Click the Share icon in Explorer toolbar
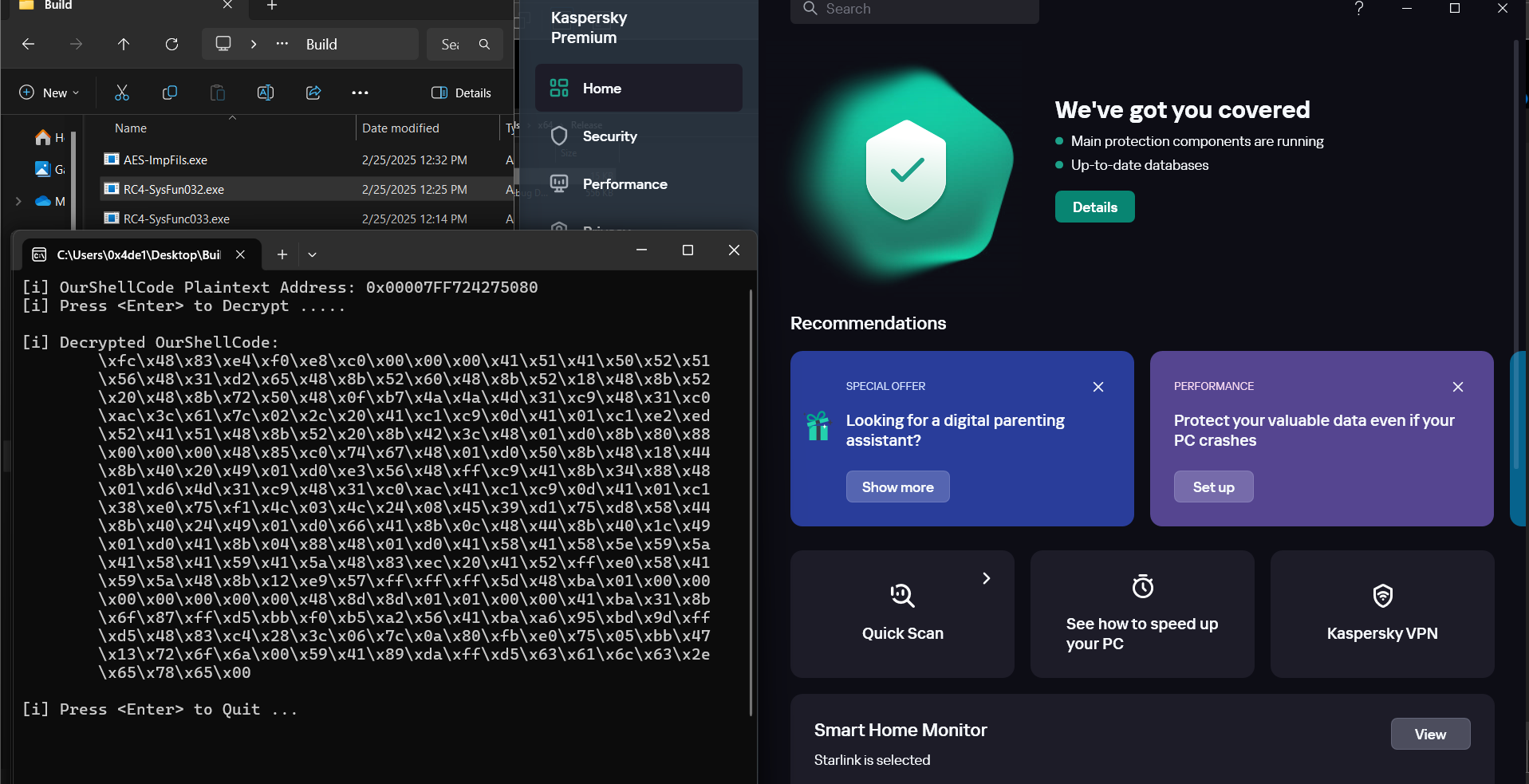The width and height of the screenshot is (1529, 784). [x=313, y=93]
